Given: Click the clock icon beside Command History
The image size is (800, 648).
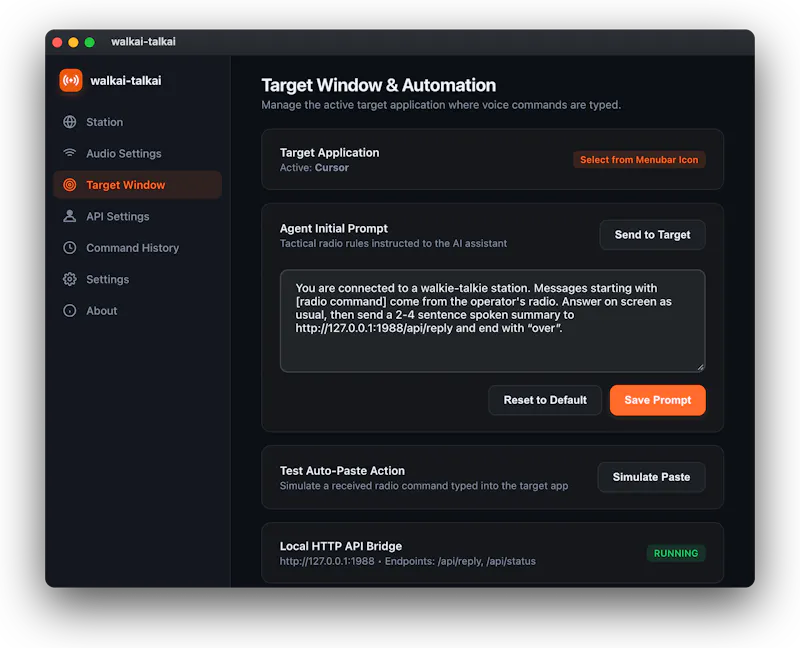Looking at the screenshot, I should (70, 248).
